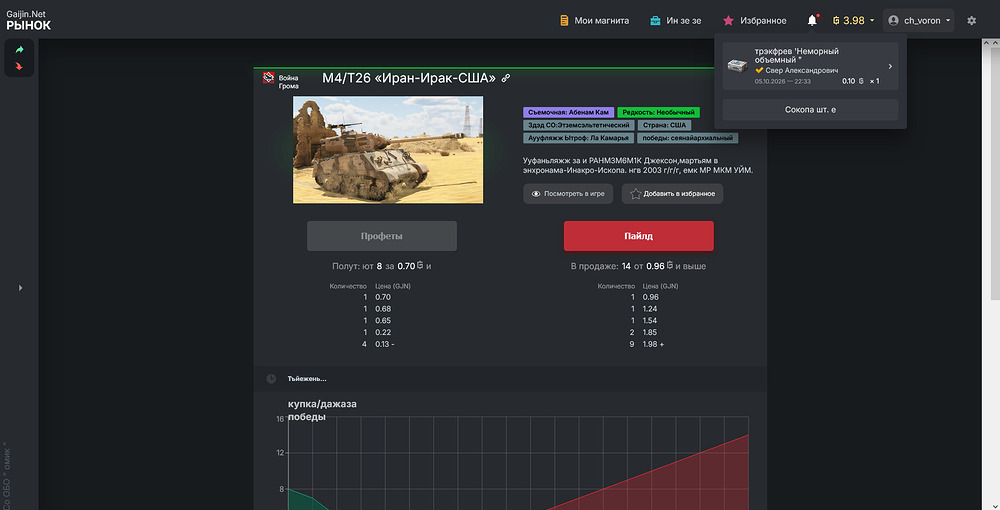This screenshot has width=1000, height=510.
Task: Click the grey Профеты button
Action: coord(381,236)
